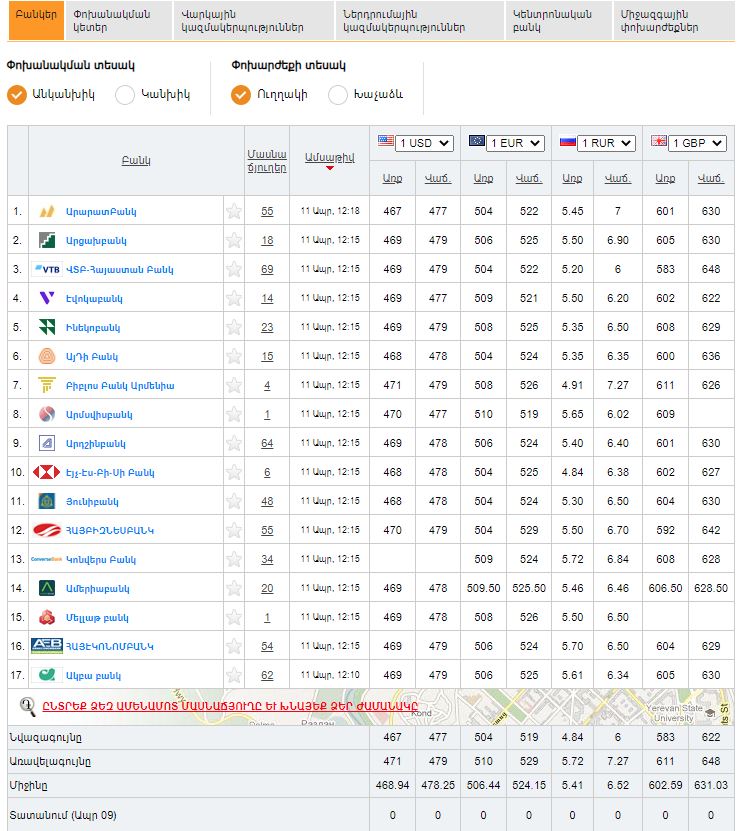Sort by the Մասնաճյուղեր column header

tap(267, 161)
